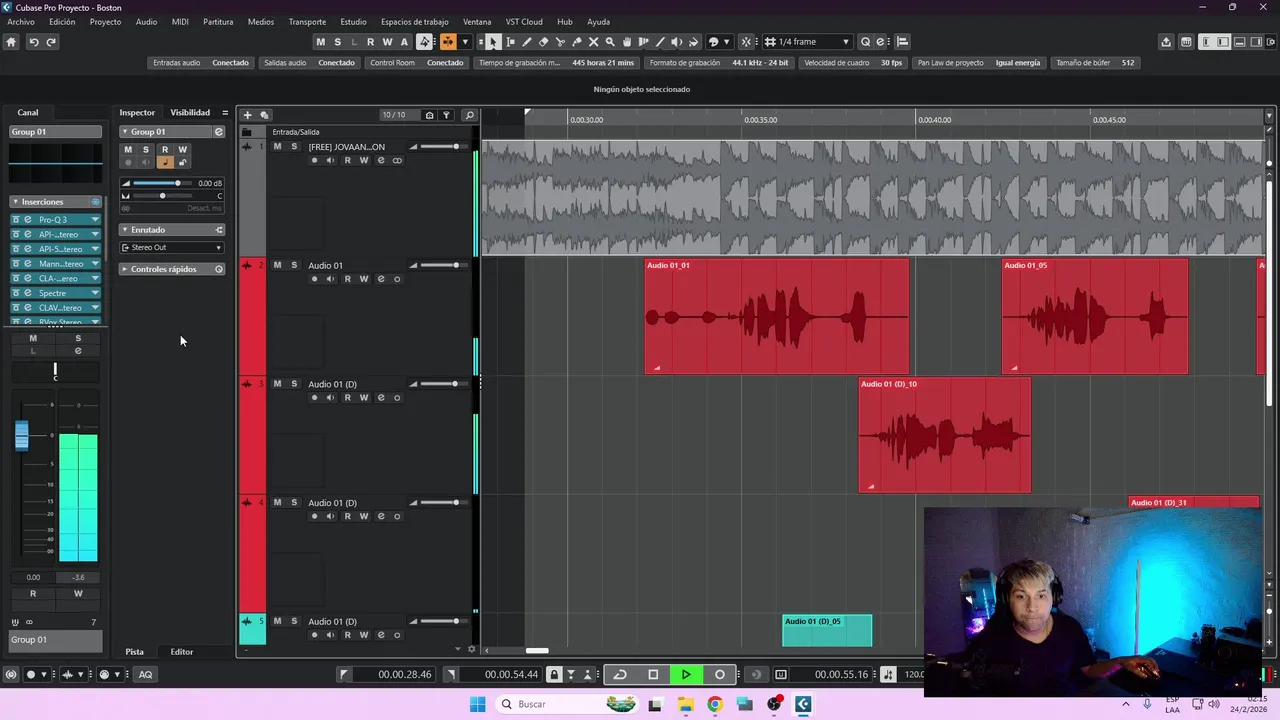Image resolution: width=1280 pixels, height=720 pixels.
Task: Enable record on the [FREE] JOVAAN track
Action: coord(314,161)
